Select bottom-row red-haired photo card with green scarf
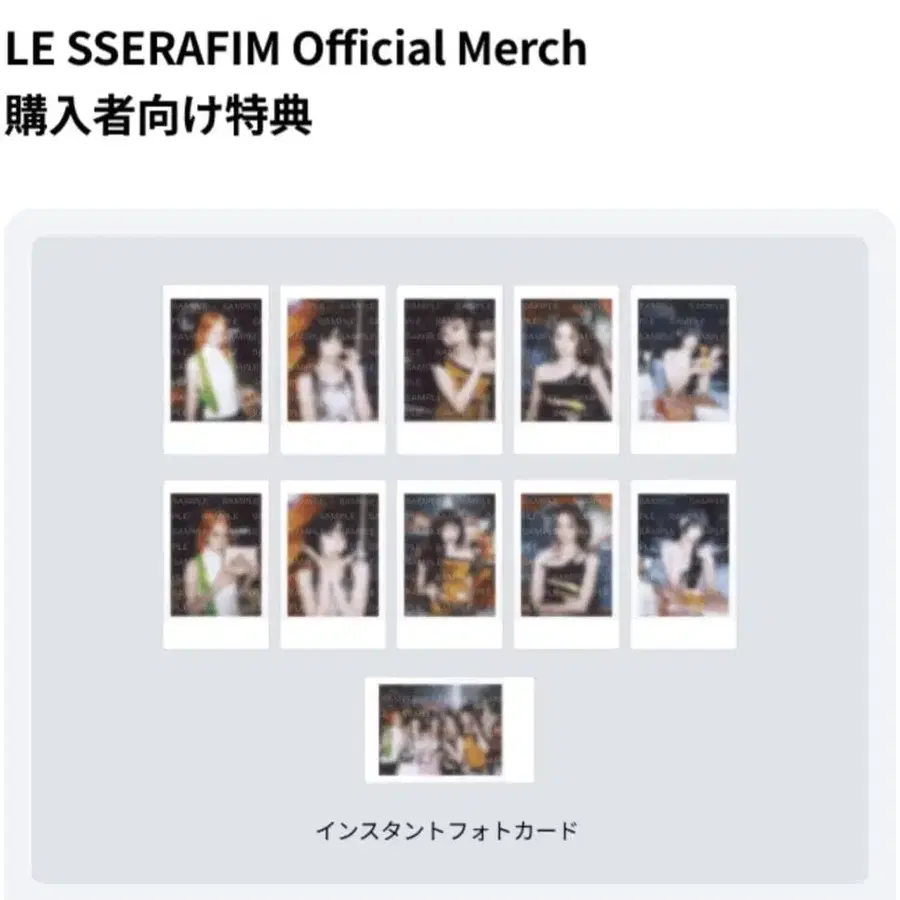This screenshot has width=900, height=900. (216, 565)
